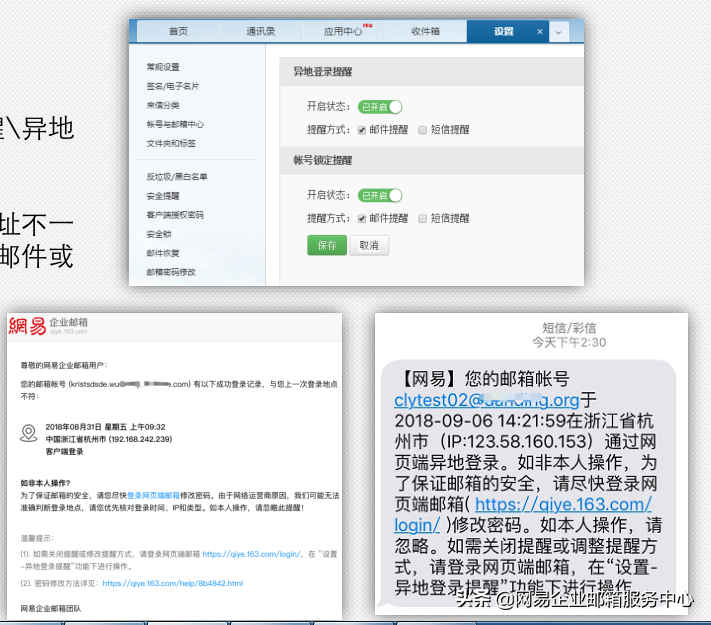The width and height of the screenshot is (711, 625).
Task: Open the qiye.163.com/login/ link in the email tips
Action: point(251,554)
